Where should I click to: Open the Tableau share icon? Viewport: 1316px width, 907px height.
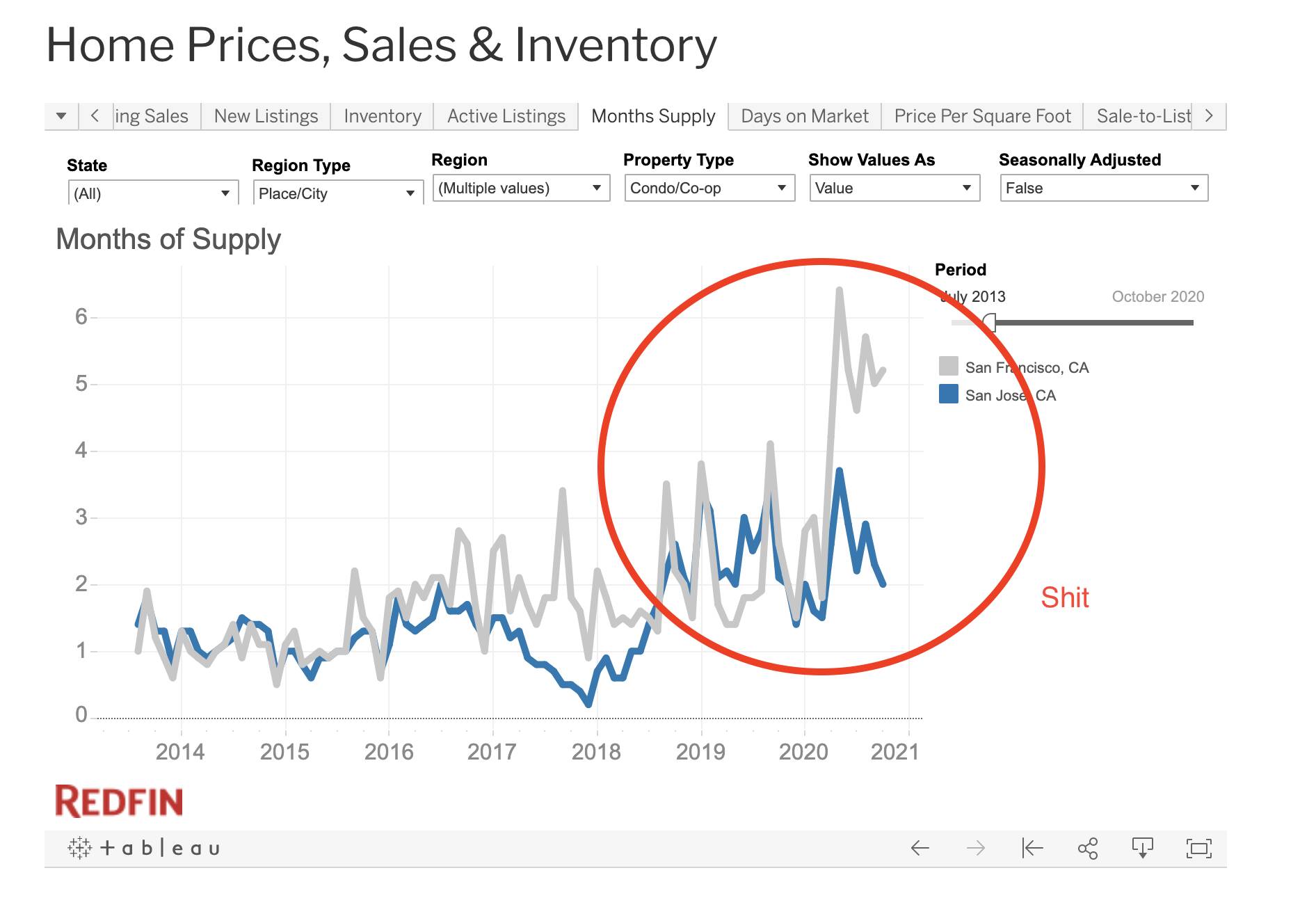[x=1087, y=848]
